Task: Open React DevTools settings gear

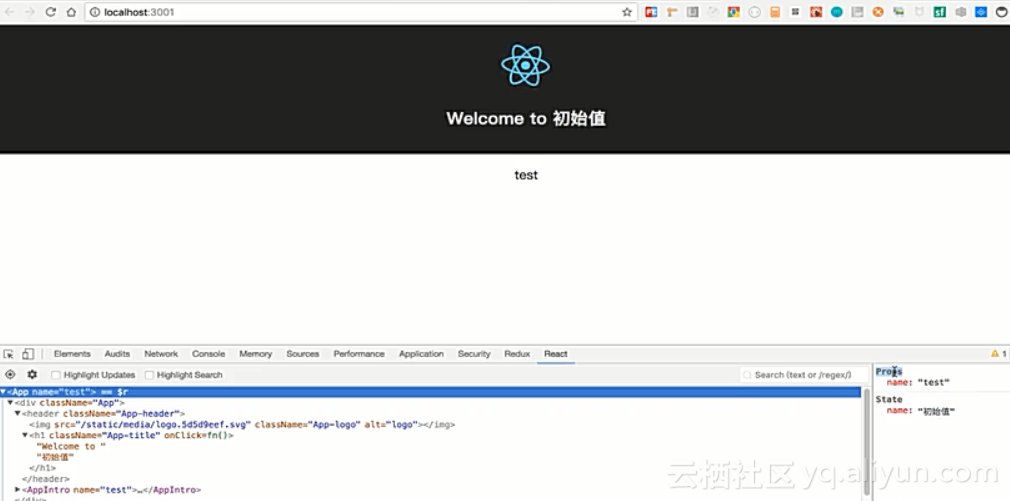Action: (x=32, y=375)
